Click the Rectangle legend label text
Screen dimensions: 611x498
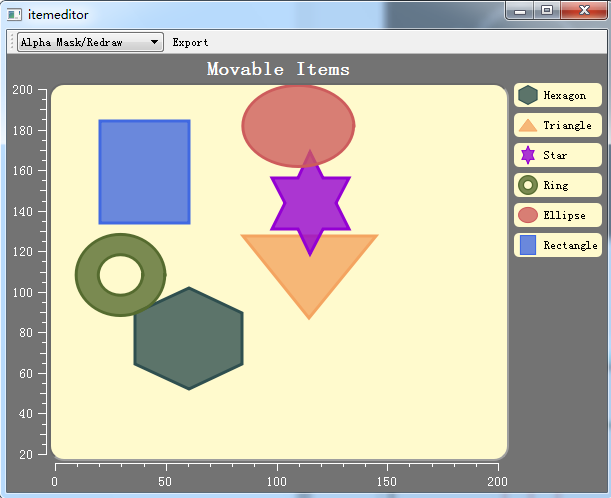[x=570, y=245]
